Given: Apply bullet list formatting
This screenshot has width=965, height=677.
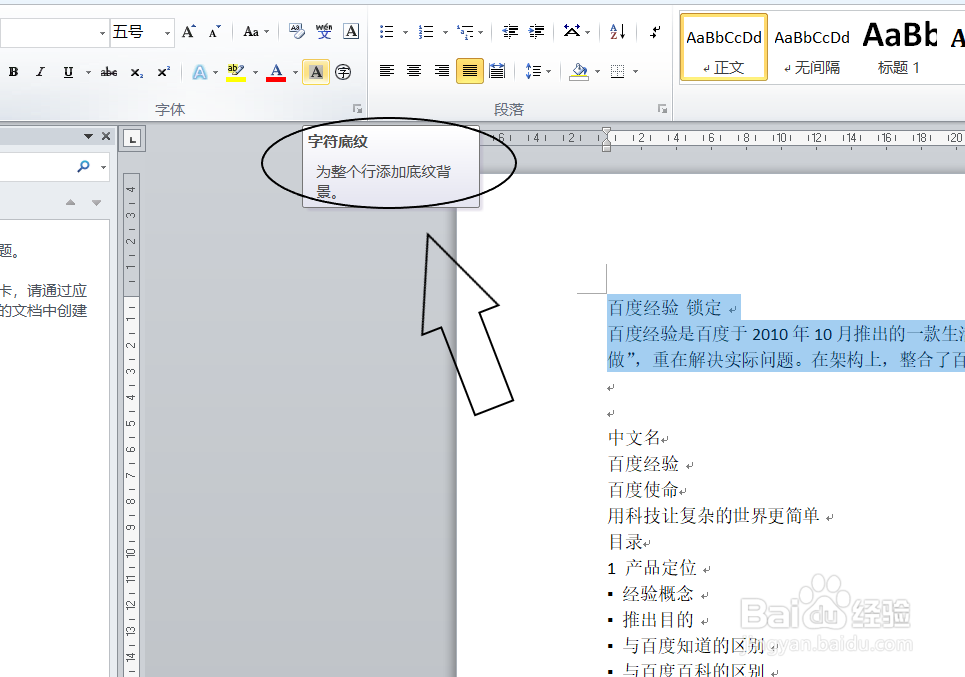Looking at the screenshot, I should (386, 31).
